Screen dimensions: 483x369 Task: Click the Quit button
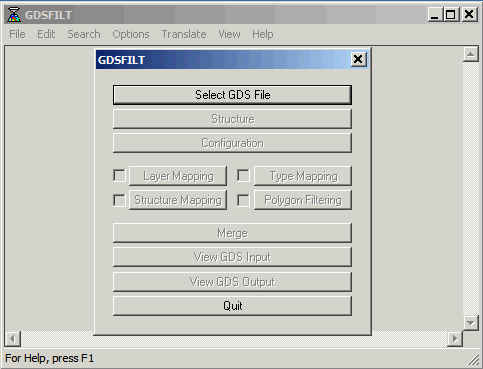pos(232,306)
